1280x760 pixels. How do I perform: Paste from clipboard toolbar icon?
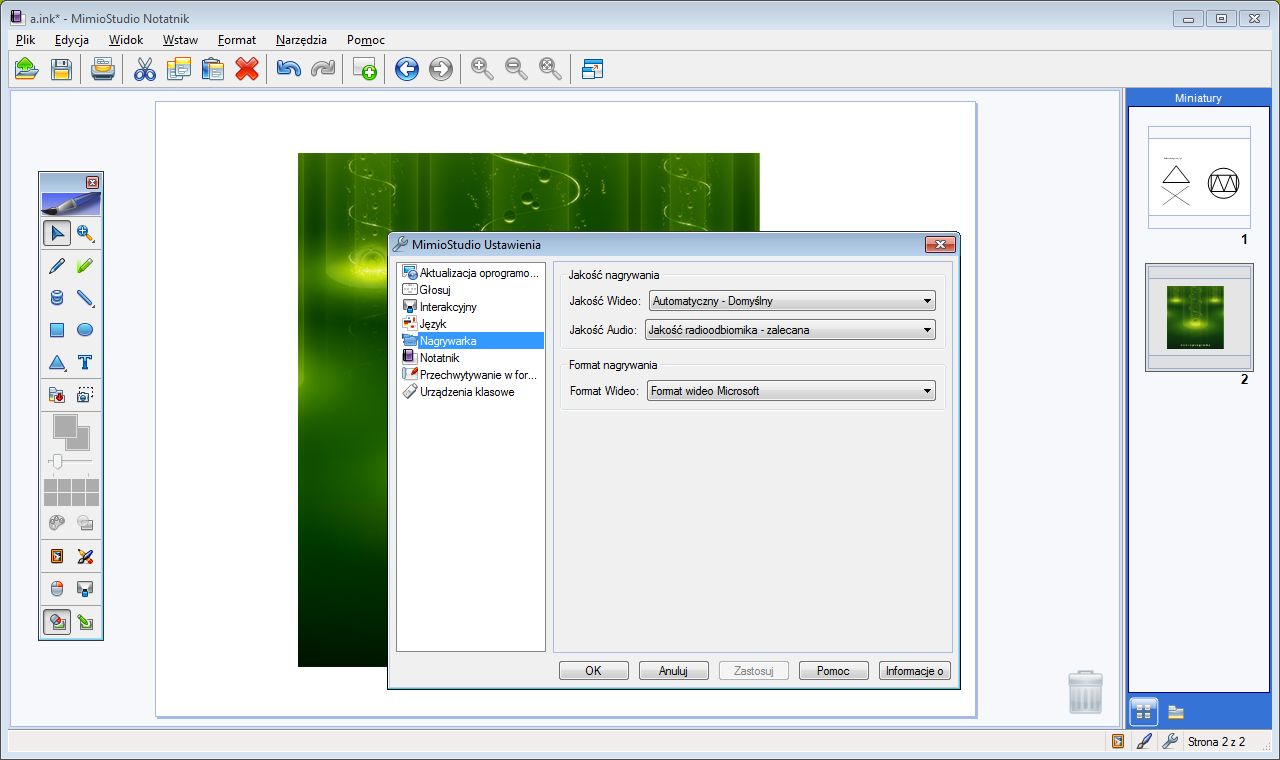click(213, 69)
